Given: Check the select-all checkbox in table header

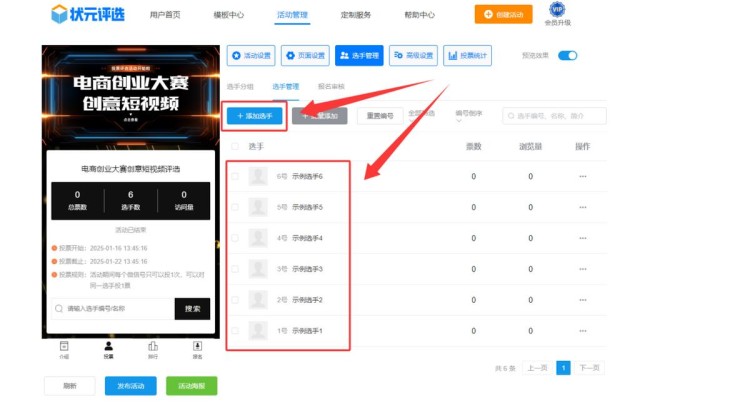Looking at the screenshot, I should [235, 147].
